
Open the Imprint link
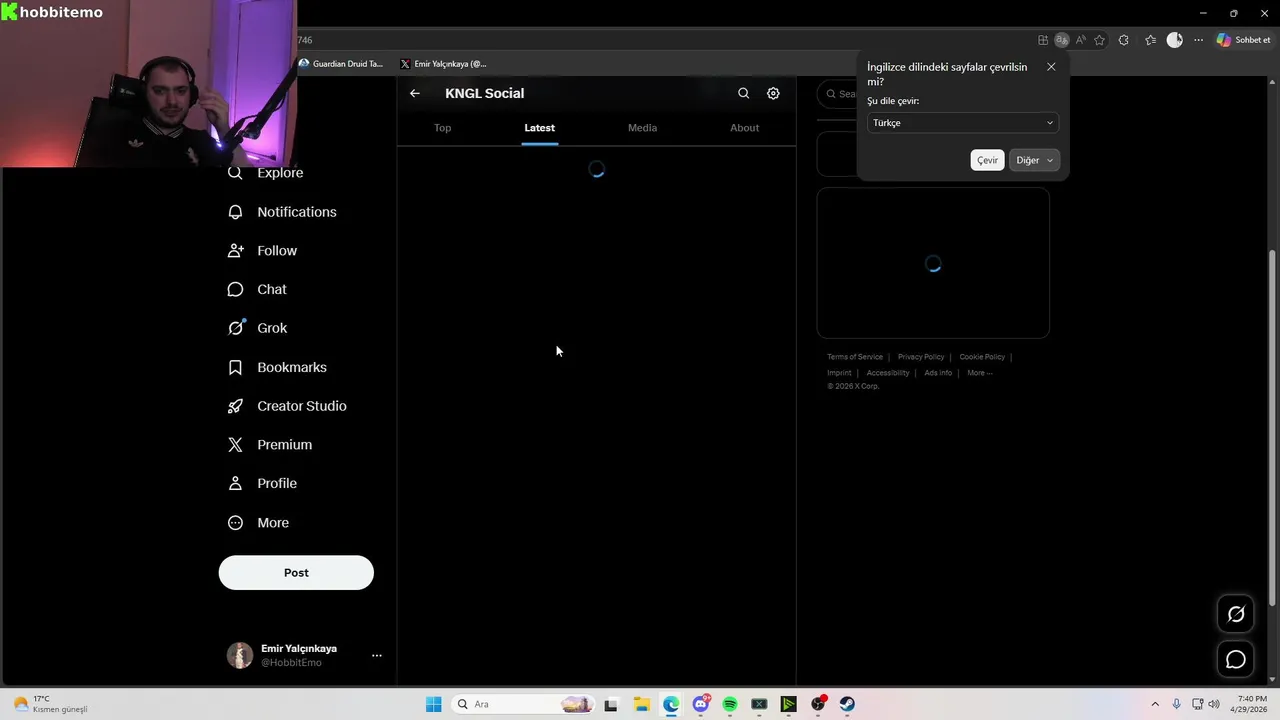[x=839, y=373]
